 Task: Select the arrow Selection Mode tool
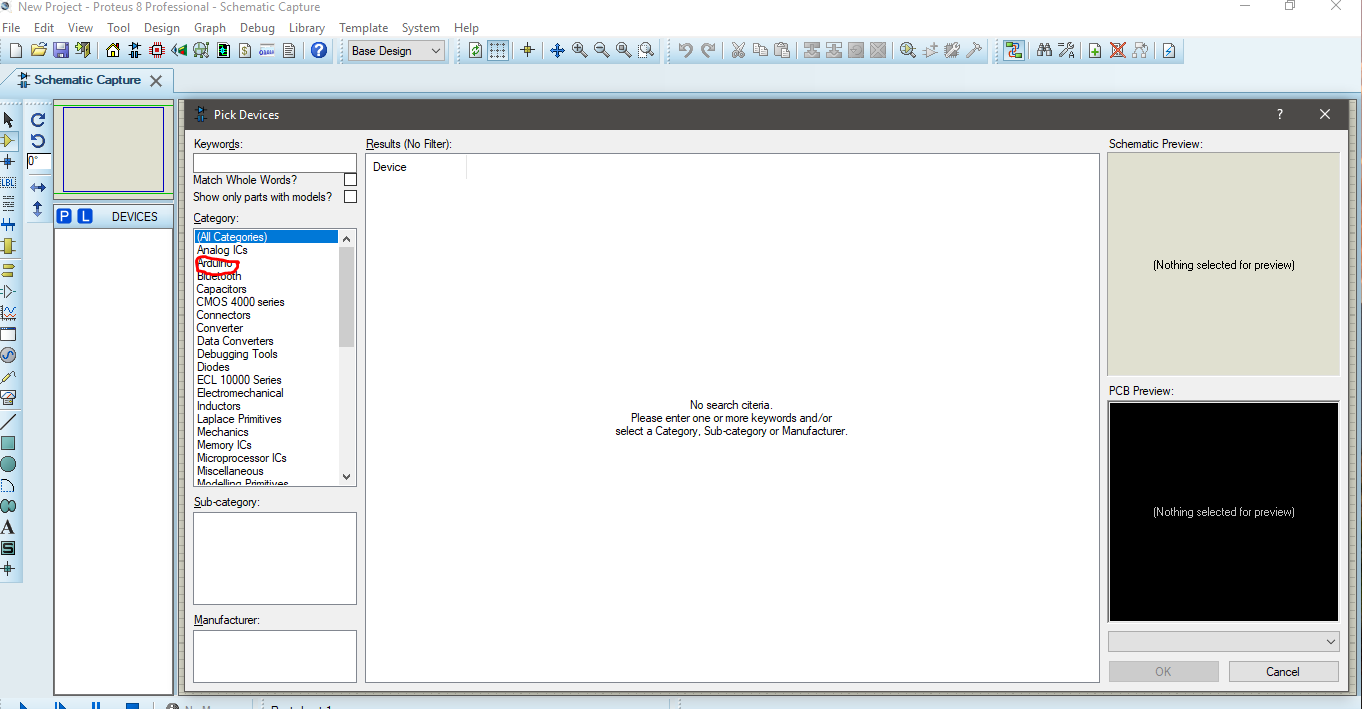9,120
